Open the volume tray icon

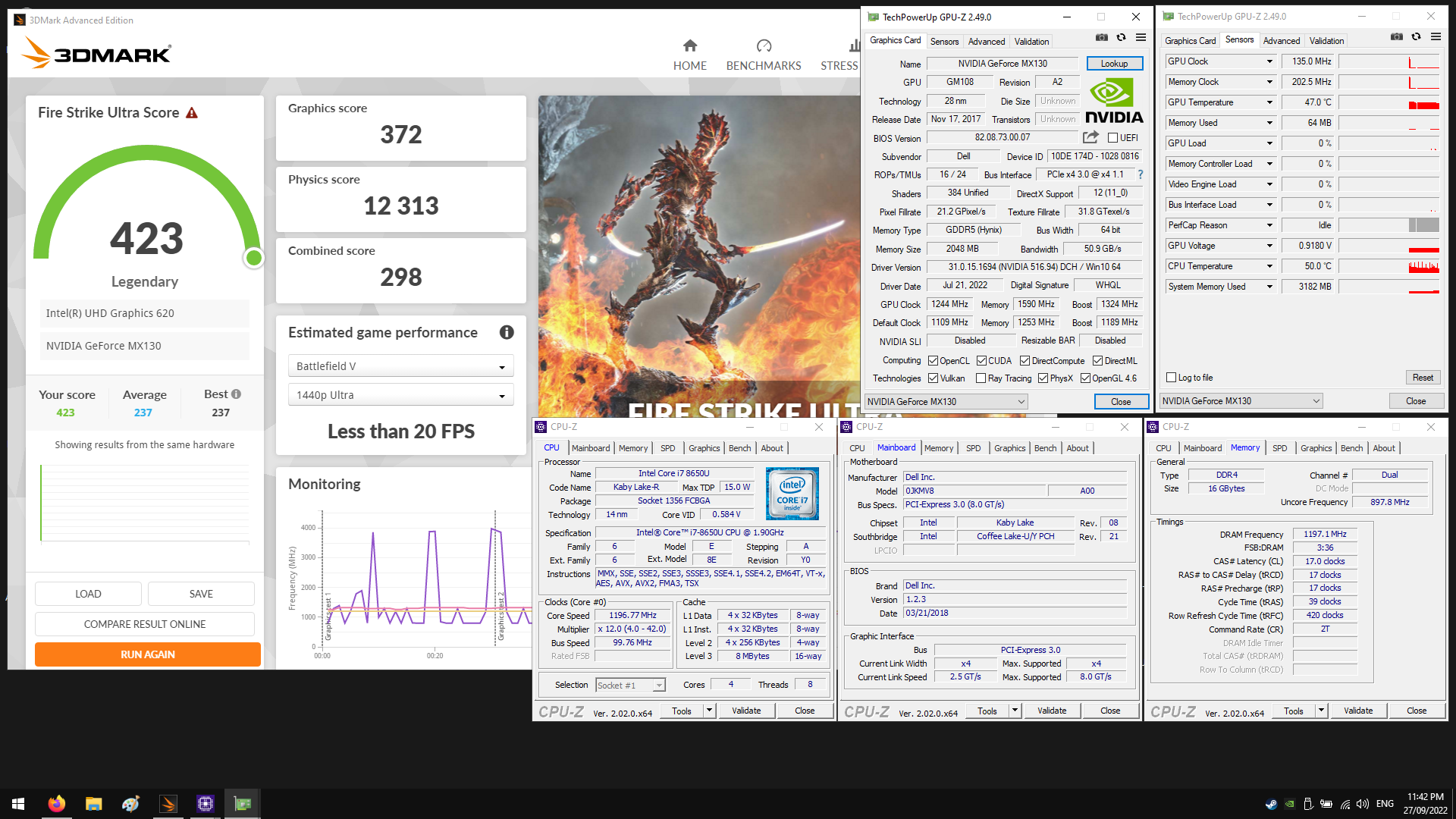(1363, 804)
